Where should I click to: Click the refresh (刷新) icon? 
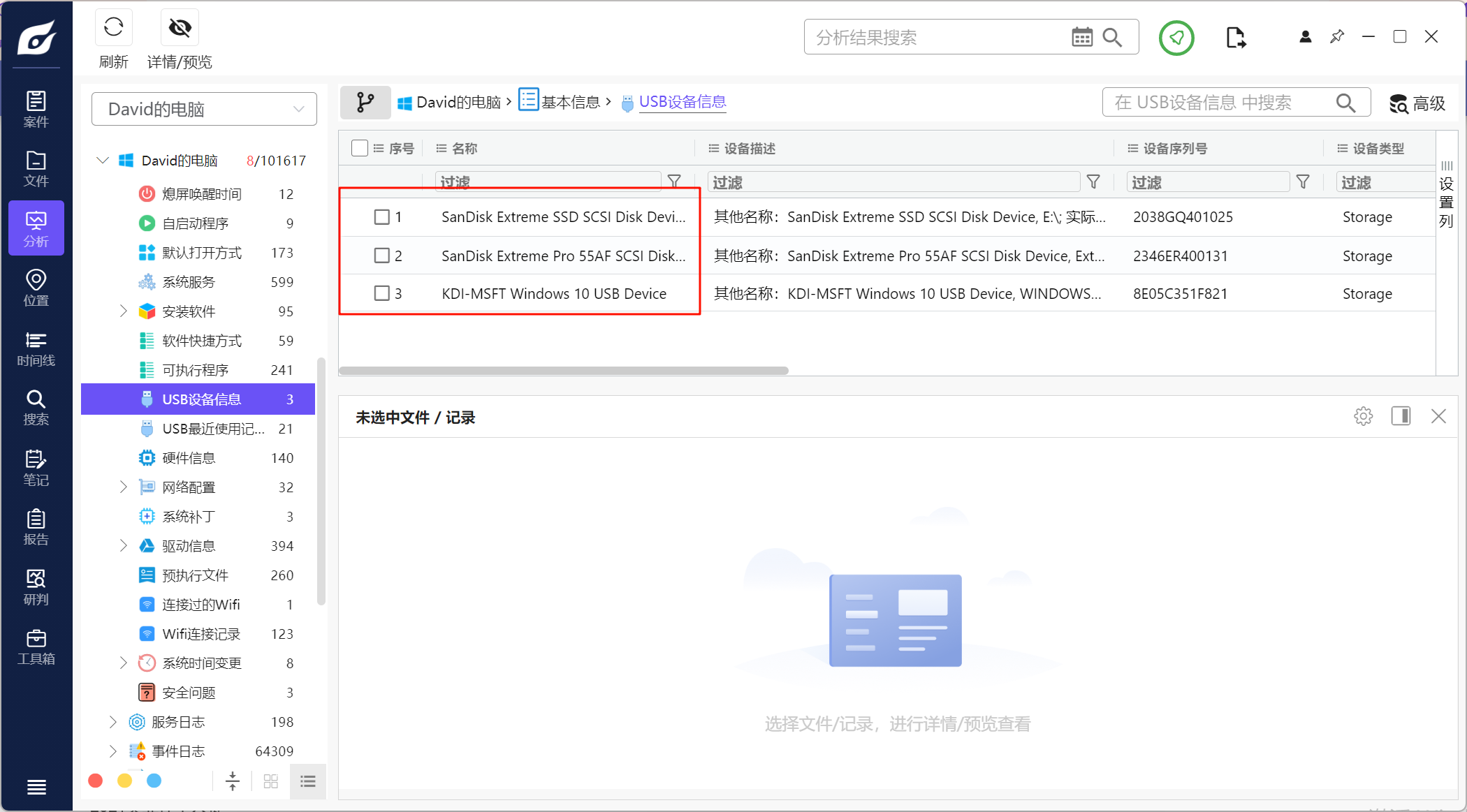[113, 28]
